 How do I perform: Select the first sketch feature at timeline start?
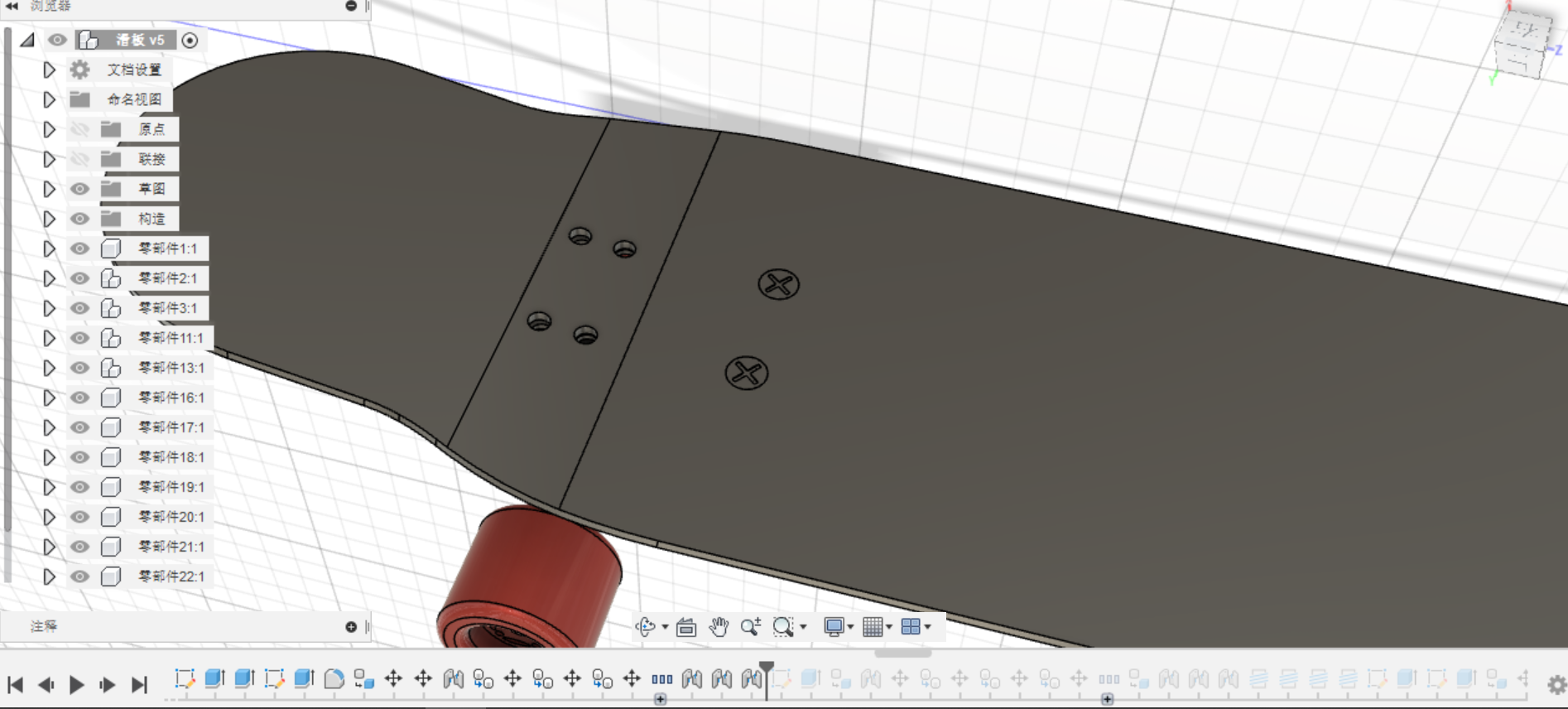(185, 679)
